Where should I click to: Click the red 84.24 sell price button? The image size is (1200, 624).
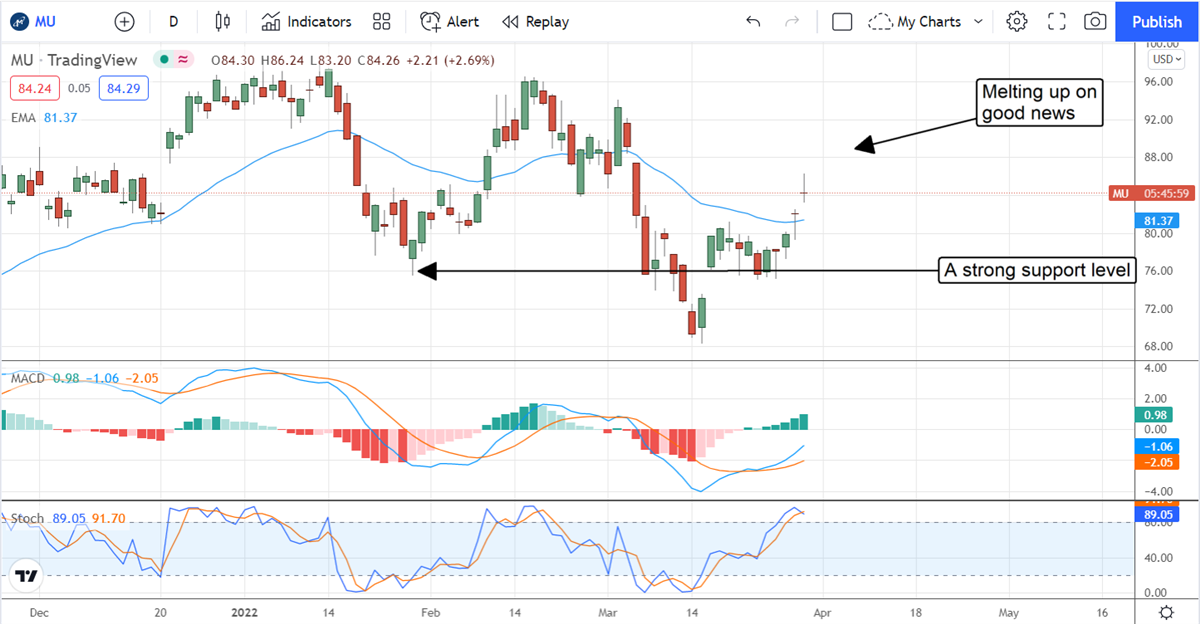[33, 88]
